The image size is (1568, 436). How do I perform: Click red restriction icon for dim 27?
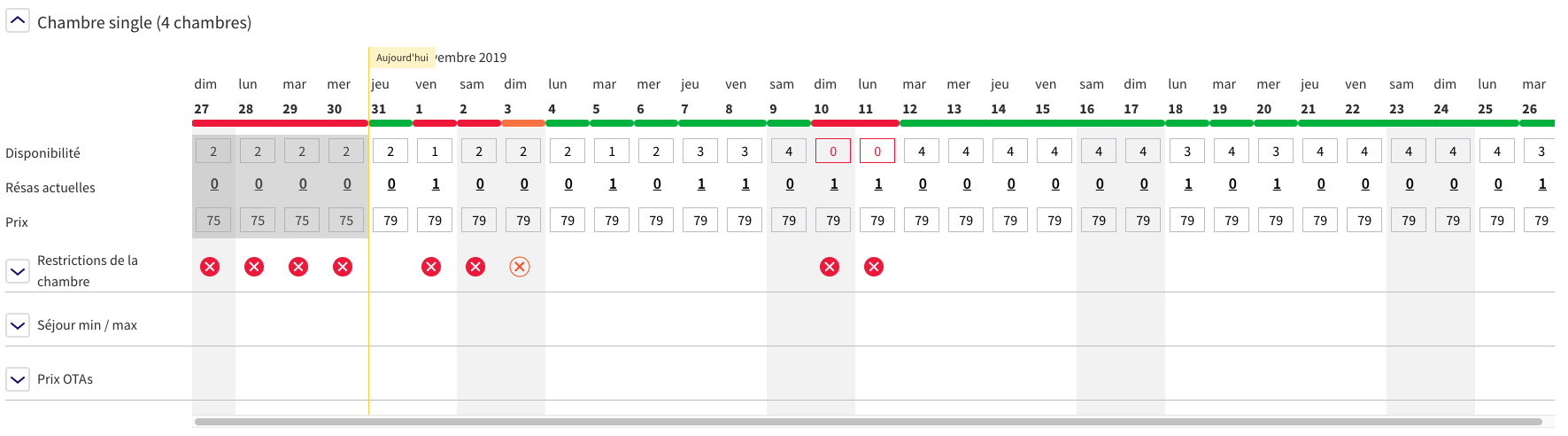pos(210,267)
